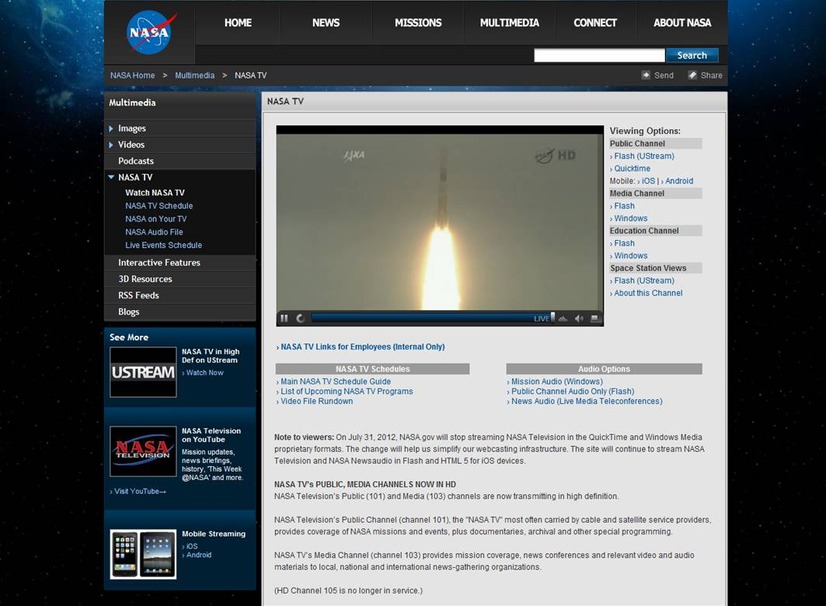
Task: Open Mission Audio (Windows) link
Action: [x=556, y=382]
